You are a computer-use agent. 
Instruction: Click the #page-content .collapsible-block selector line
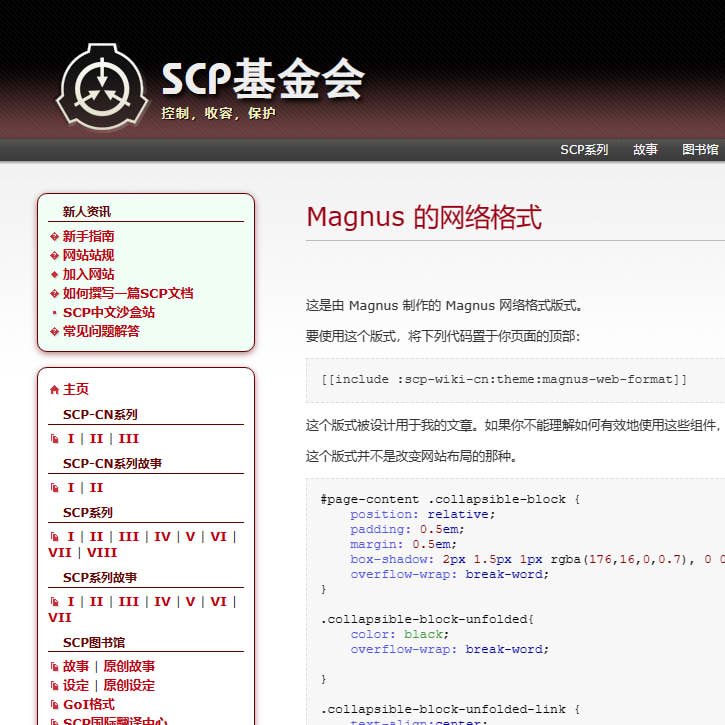click(x=450, y=499)
